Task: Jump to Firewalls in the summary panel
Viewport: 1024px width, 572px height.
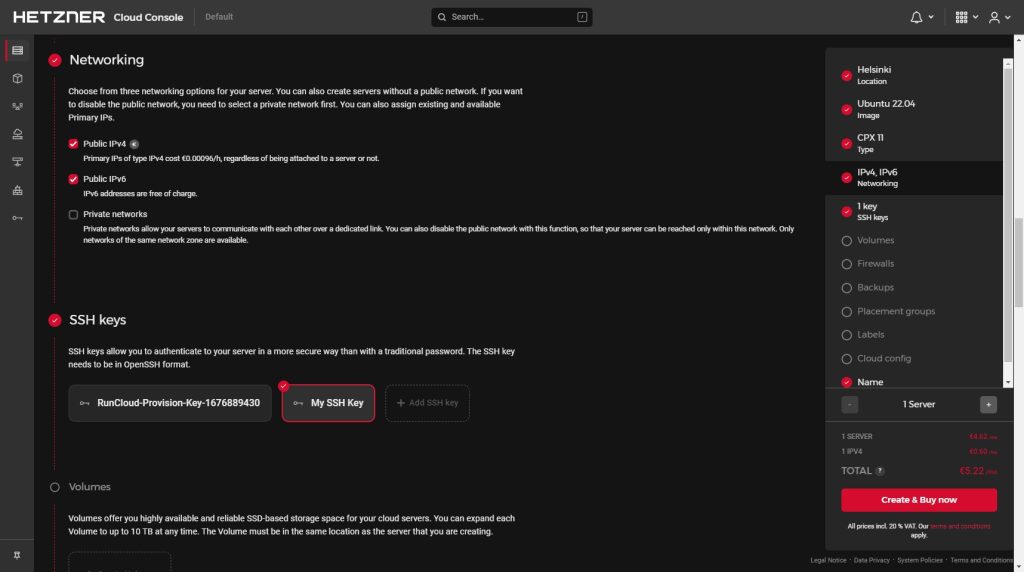Action: tap(875, 264)
